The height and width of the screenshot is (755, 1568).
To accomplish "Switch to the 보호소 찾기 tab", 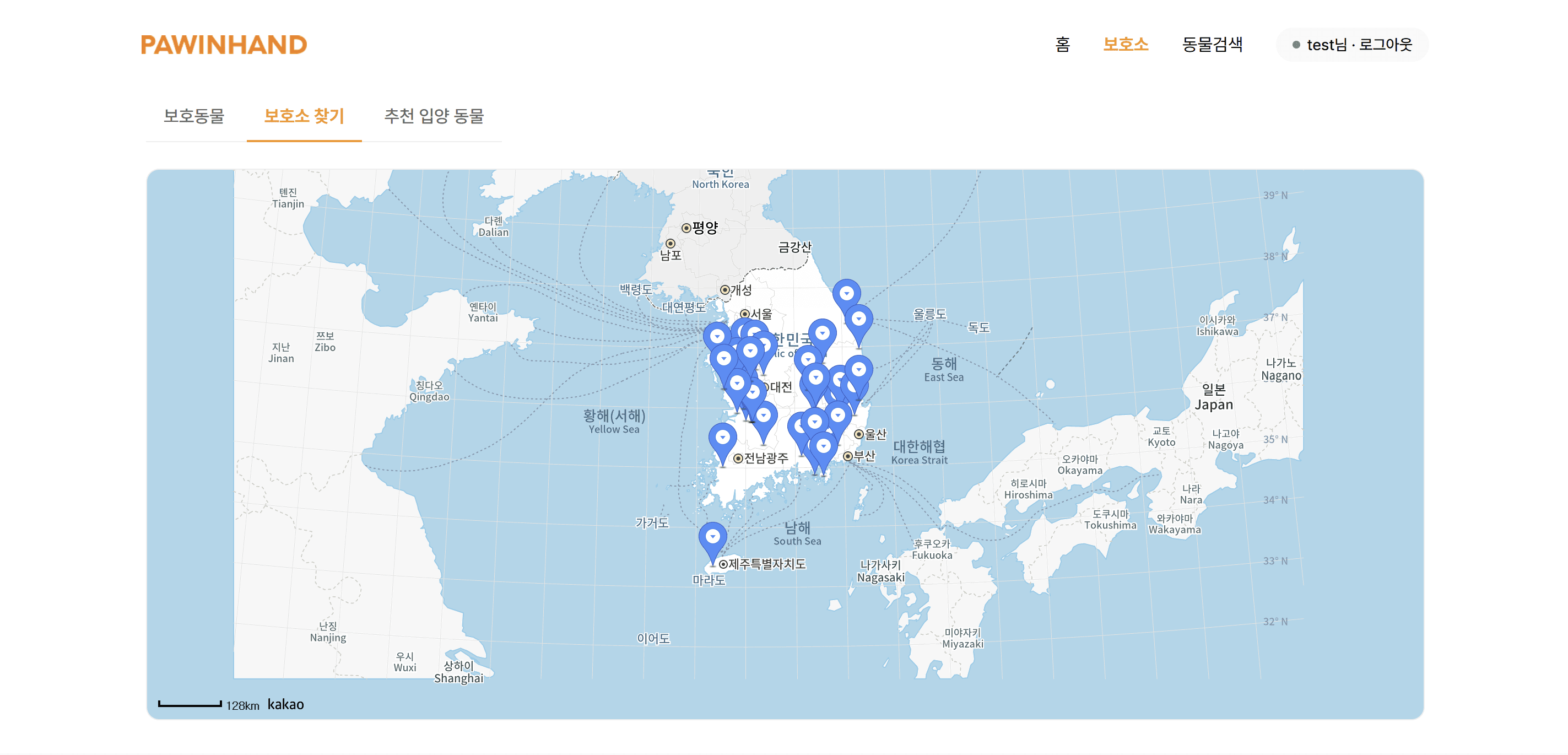I will (x=304, y=116).
